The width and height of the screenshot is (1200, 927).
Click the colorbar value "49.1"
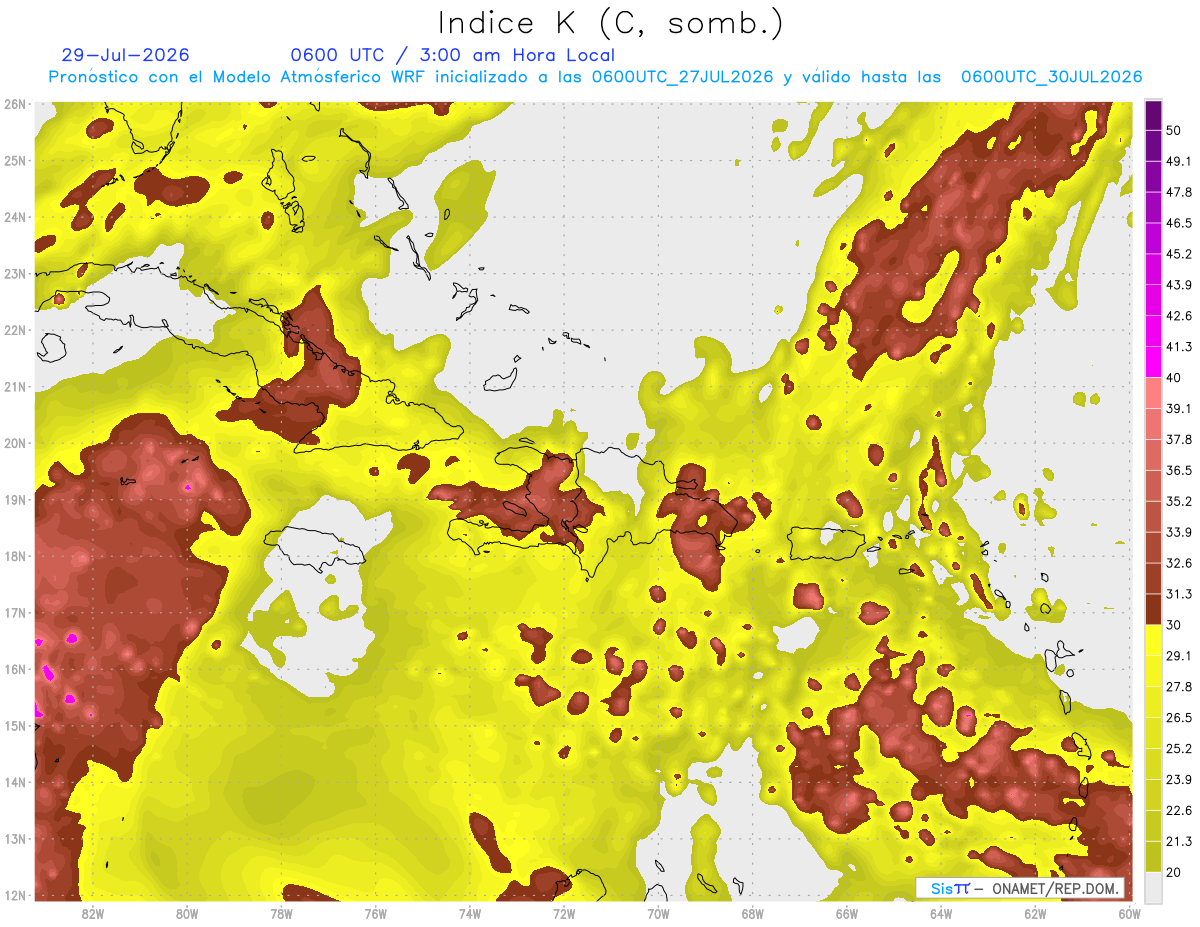(1179, 162)
